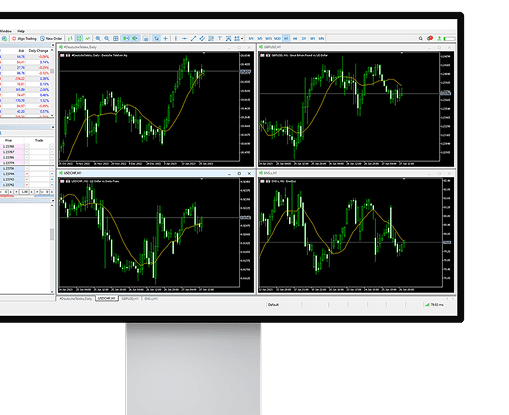The width and height of the screenshot is (509, 415).
Task: Click the tile windows grid icon
Action: click(x=116, y=38)
